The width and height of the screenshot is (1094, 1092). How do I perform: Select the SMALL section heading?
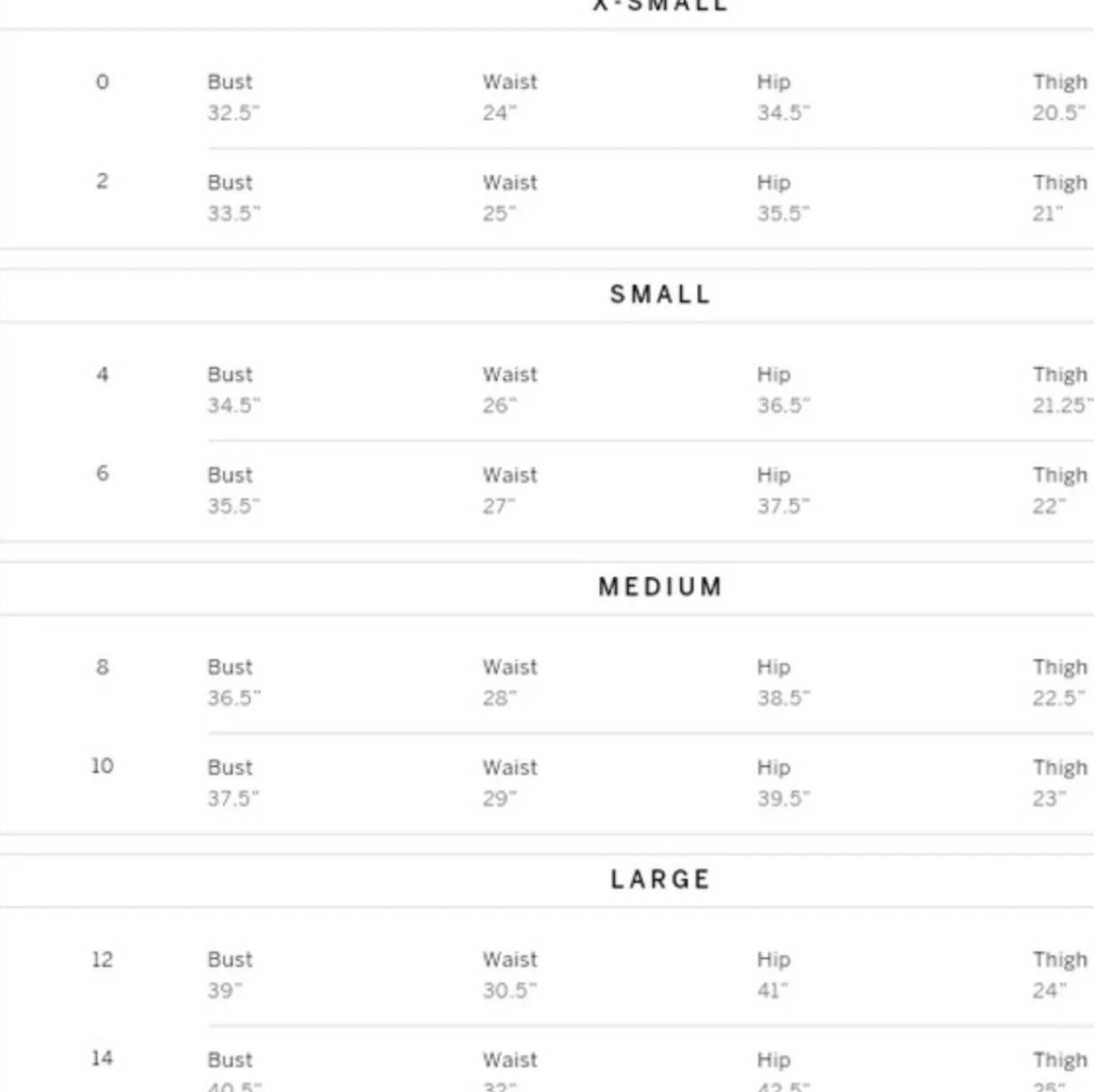[660, 294]
